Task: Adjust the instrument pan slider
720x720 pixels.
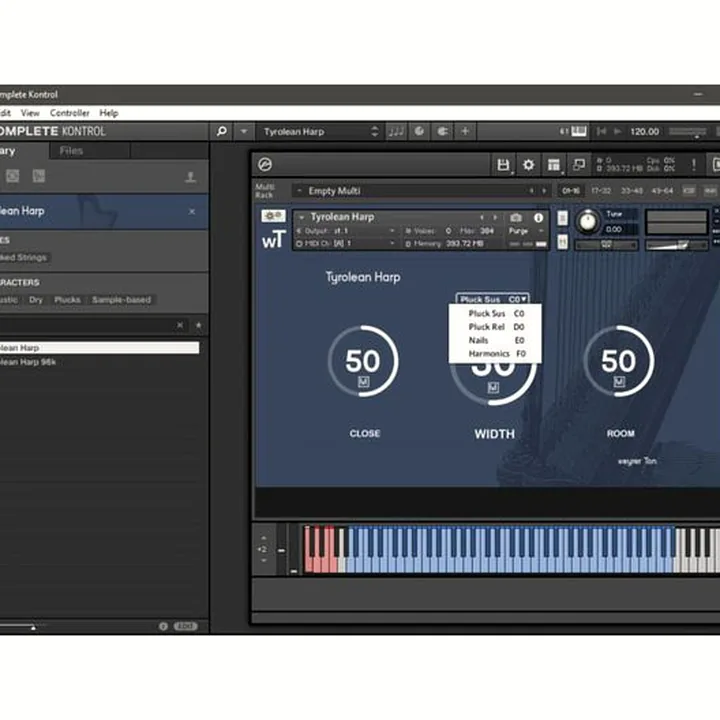Action: (606, 245)
